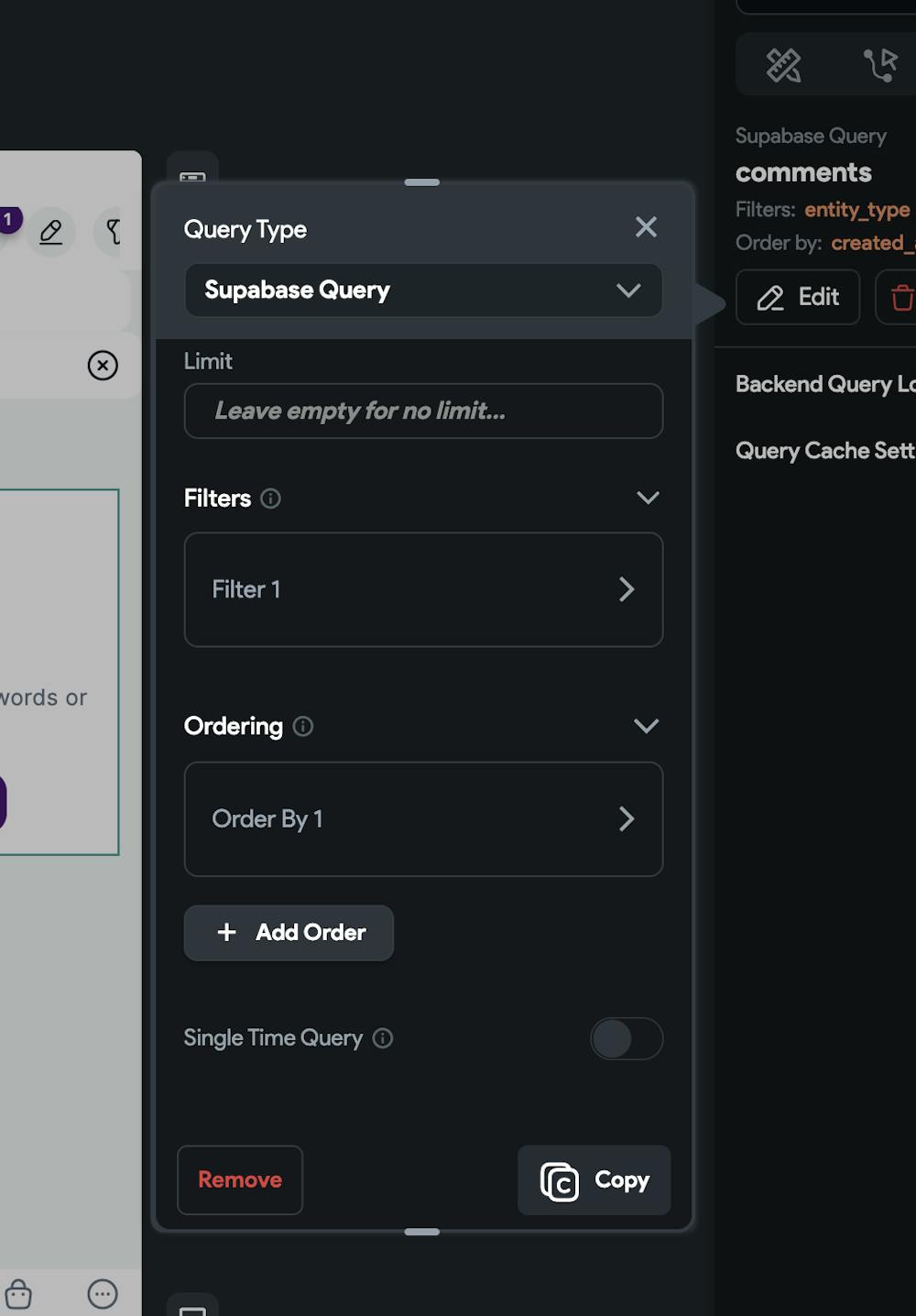Click the purple badge showing 1

click(8, 220)
